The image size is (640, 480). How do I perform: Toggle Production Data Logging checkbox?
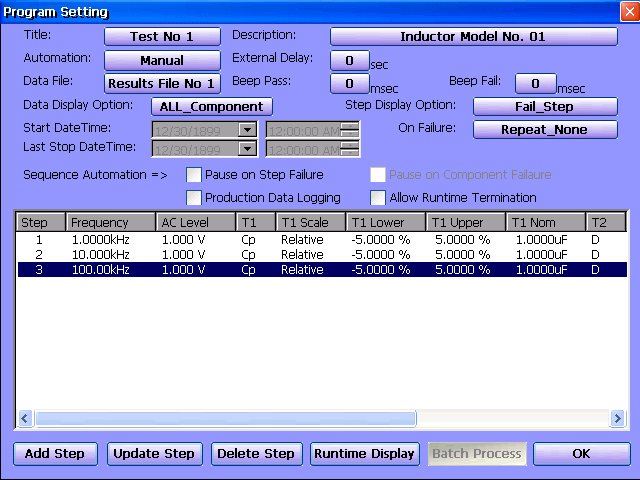(193, 198)
